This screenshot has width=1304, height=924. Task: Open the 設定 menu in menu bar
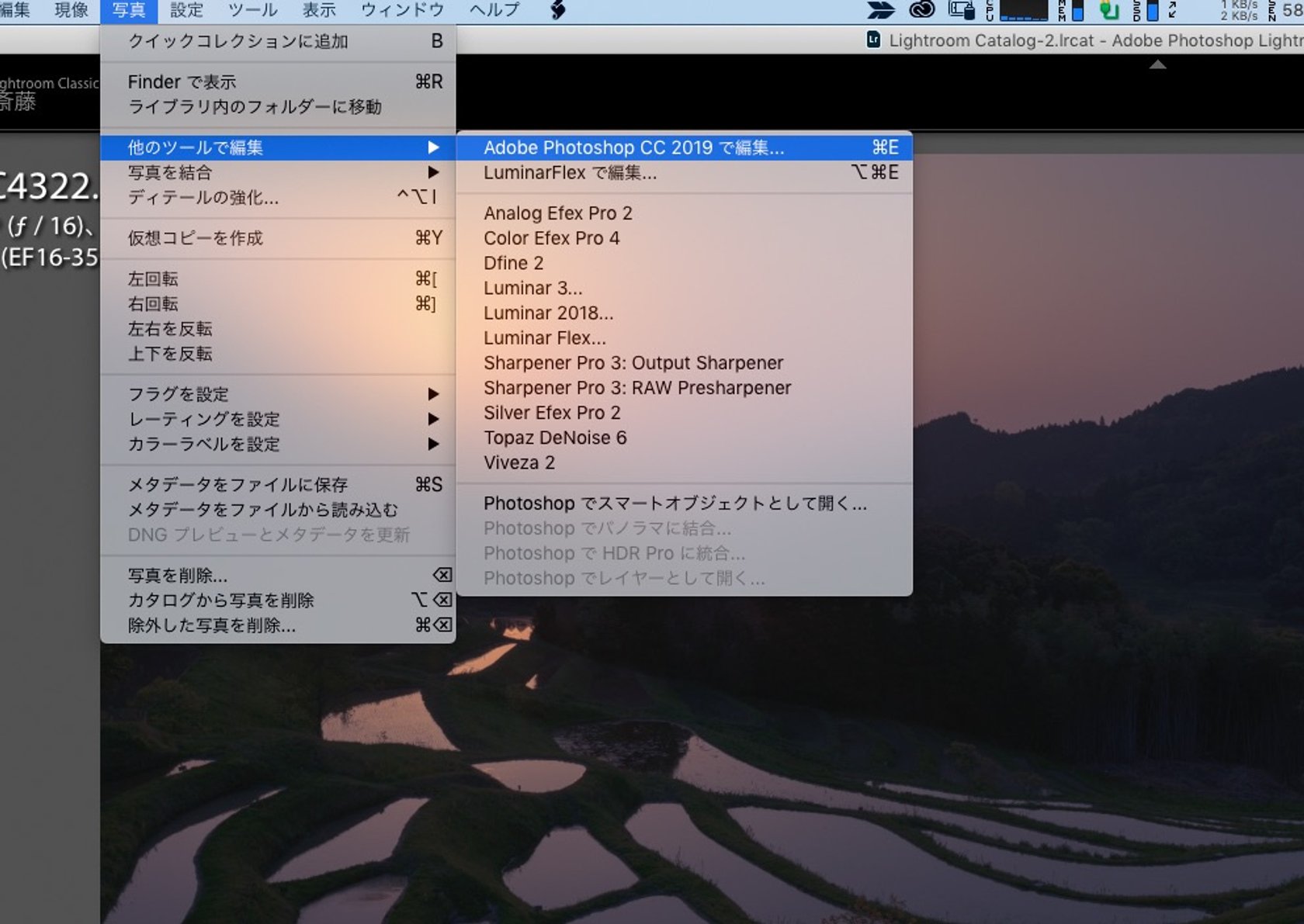click(186, 11)
